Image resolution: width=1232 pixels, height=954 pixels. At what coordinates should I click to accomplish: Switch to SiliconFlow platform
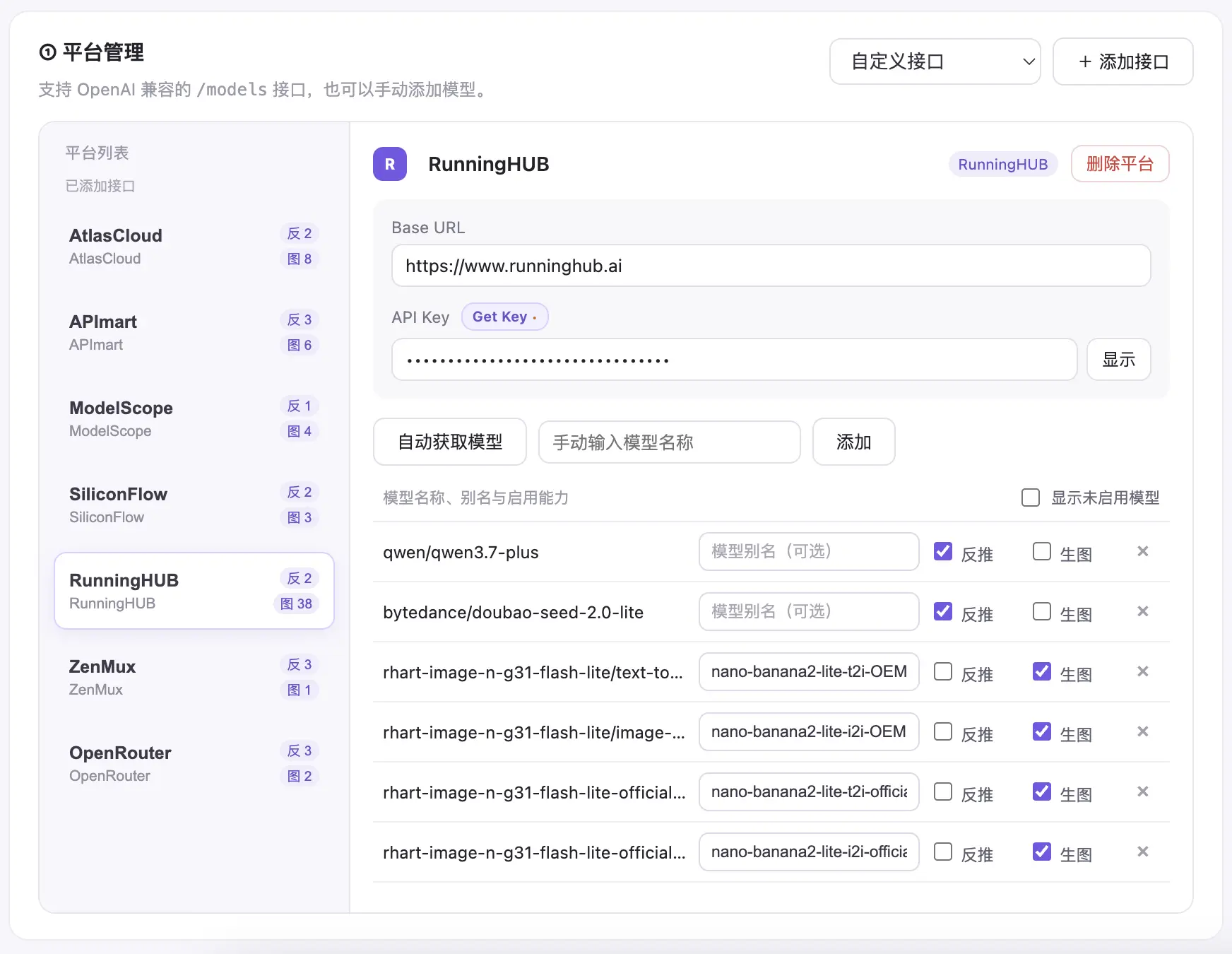[x=194, y=505]
